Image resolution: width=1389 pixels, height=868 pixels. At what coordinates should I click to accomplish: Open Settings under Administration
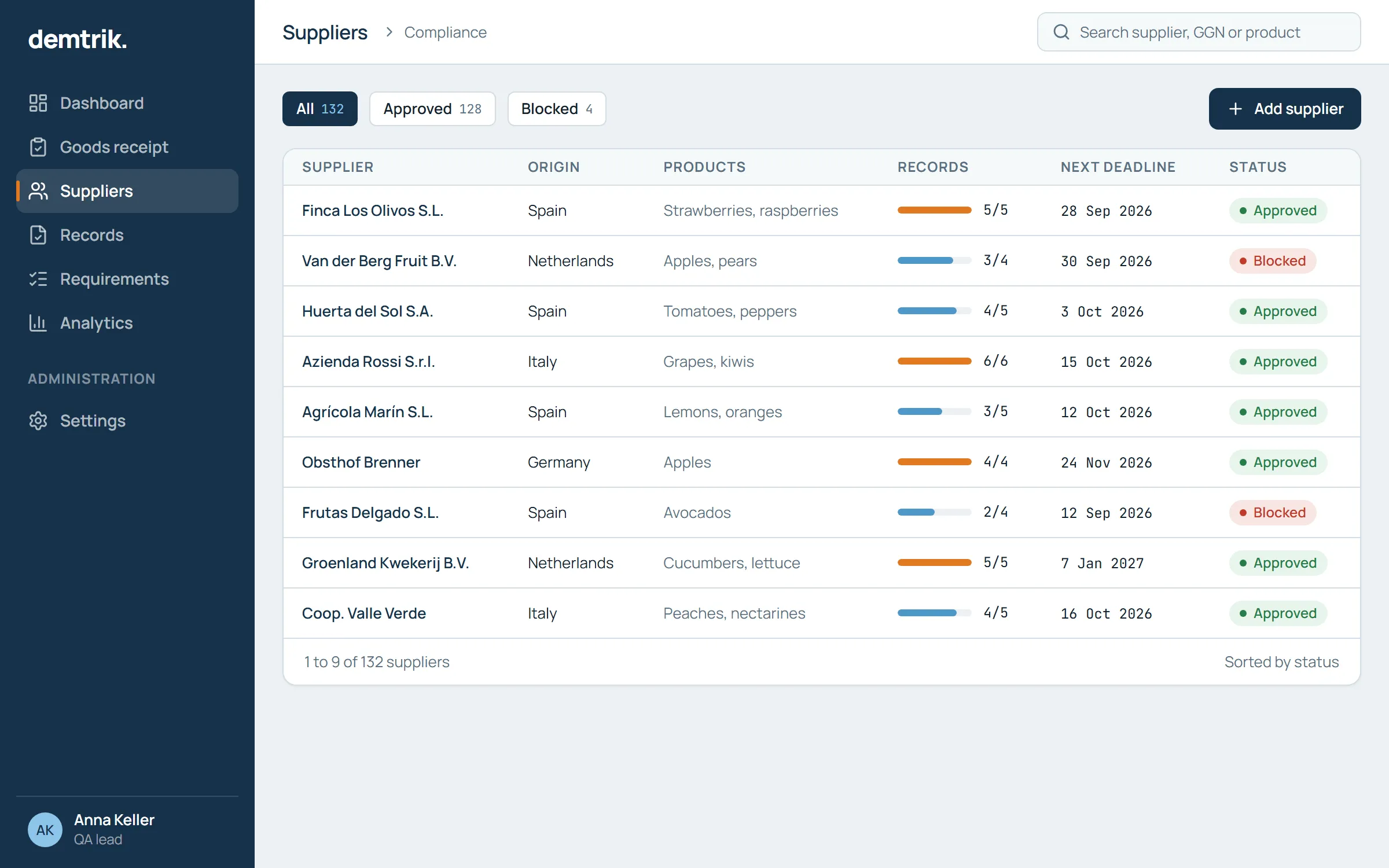click(127, 421)
